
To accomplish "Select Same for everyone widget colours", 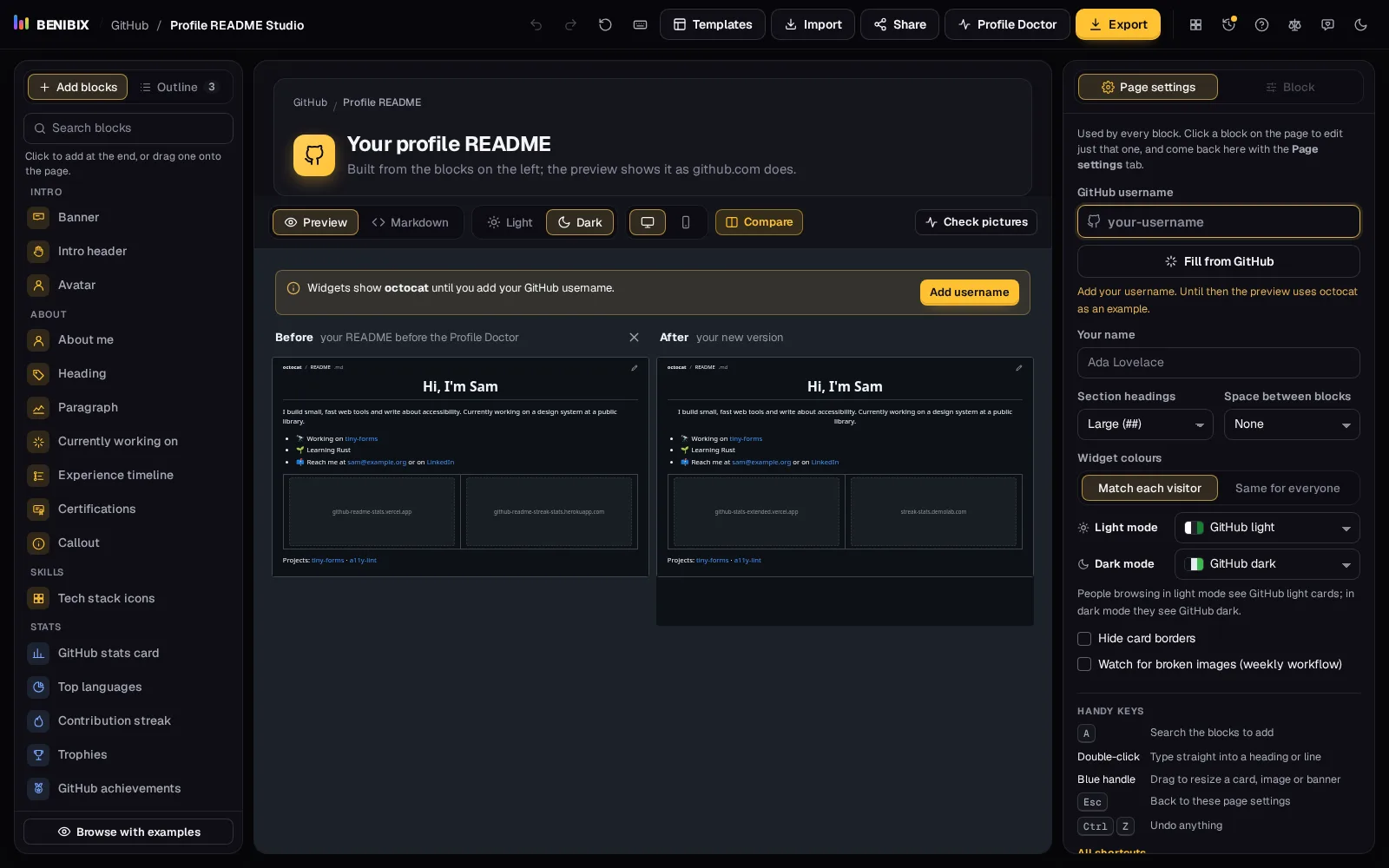I will (x=1287, y=488).
